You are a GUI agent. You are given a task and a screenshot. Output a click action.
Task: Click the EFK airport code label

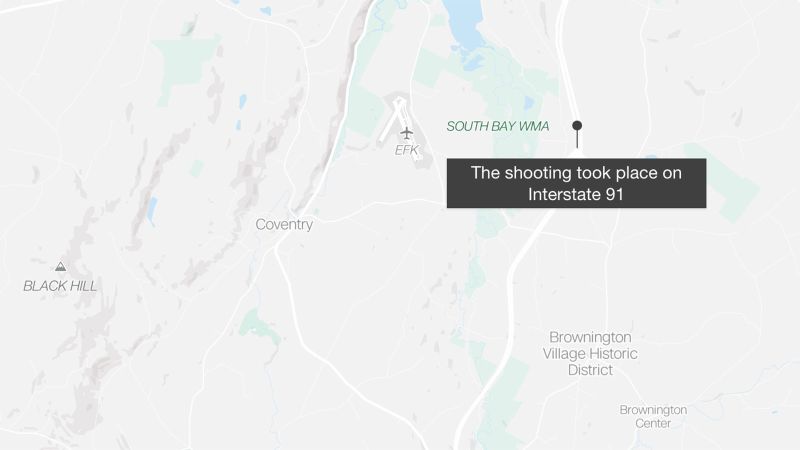pyautogui.click(x=407, y=150)
